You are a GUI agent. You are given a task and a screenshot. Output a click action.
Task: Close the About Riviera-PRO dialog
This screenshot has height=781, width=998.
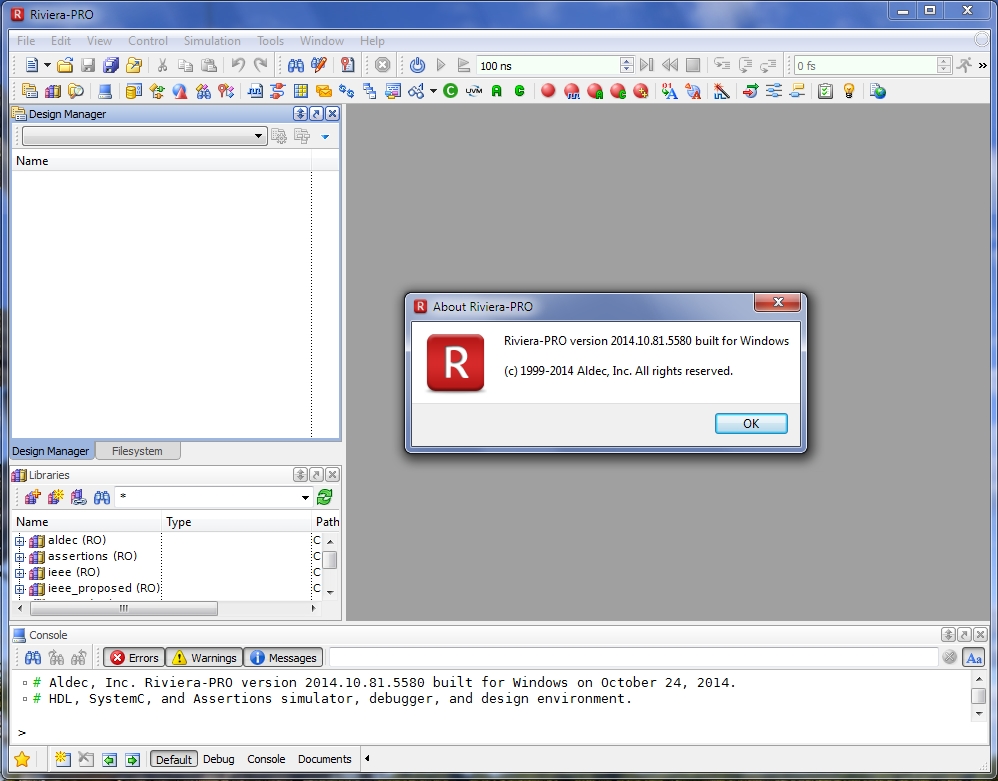tap(777, 302)
